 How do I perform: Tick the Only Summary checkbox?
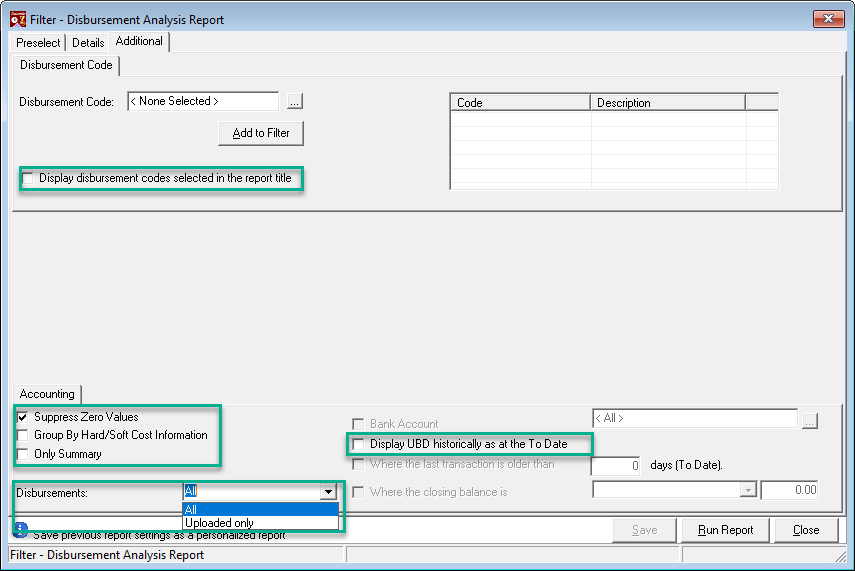coord(22,454)
